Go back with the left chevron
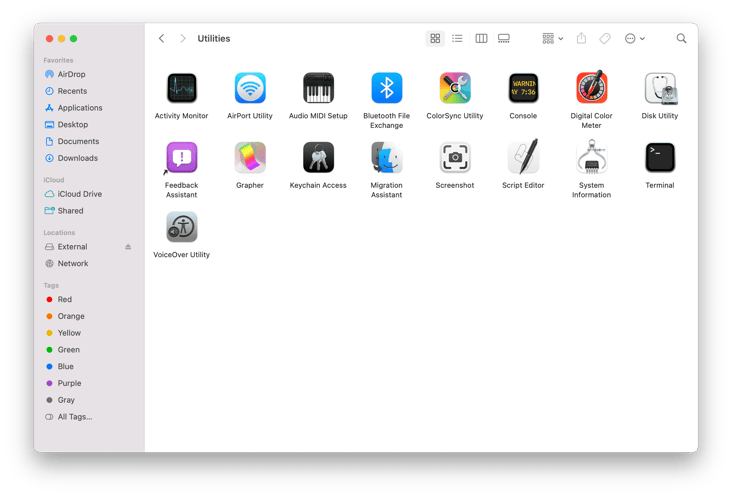The image size is (732, 497). coord(162,38)
